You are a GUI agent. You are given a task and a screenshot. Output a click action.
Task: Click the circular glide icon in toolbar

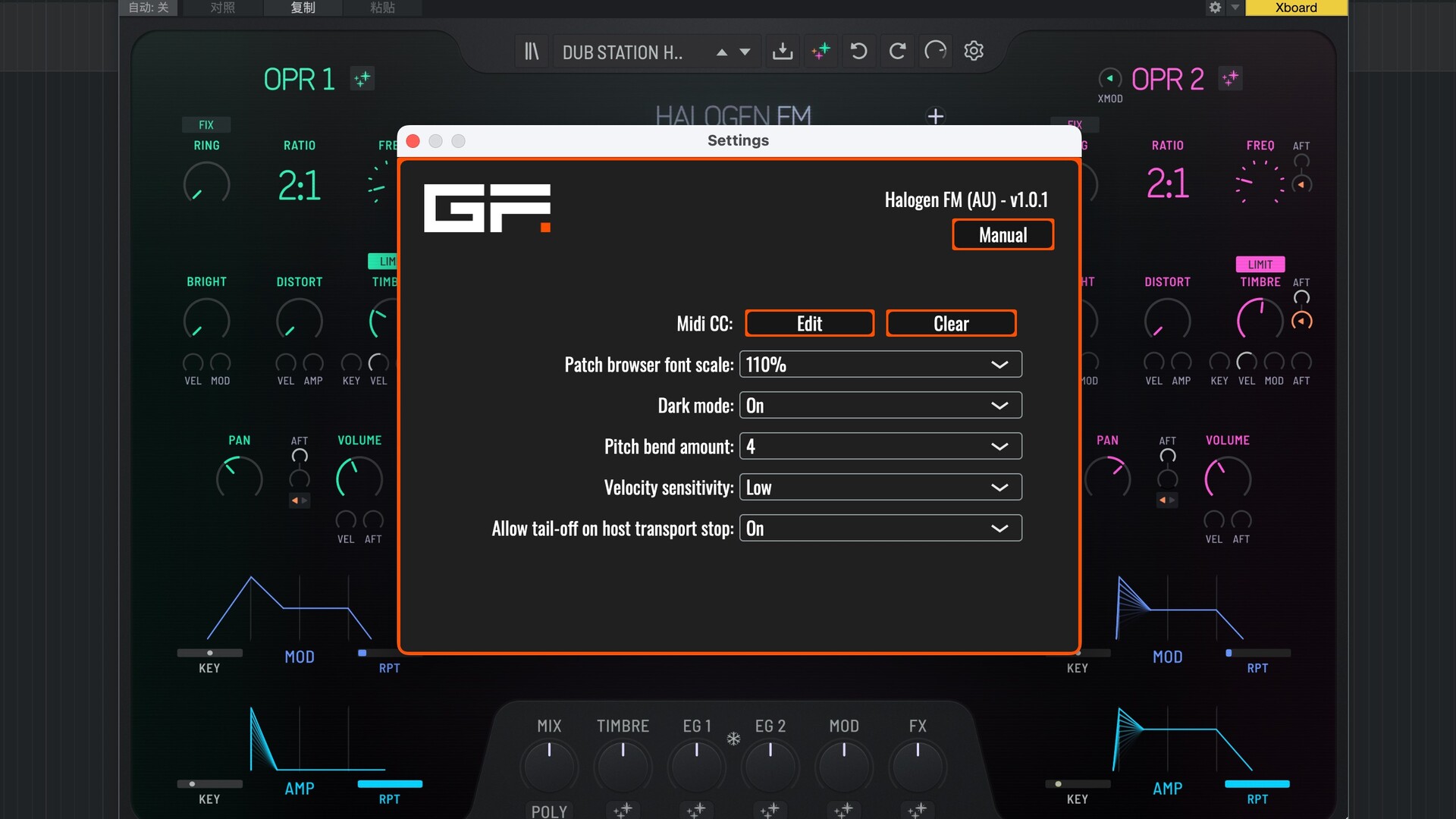click(936, 52)
